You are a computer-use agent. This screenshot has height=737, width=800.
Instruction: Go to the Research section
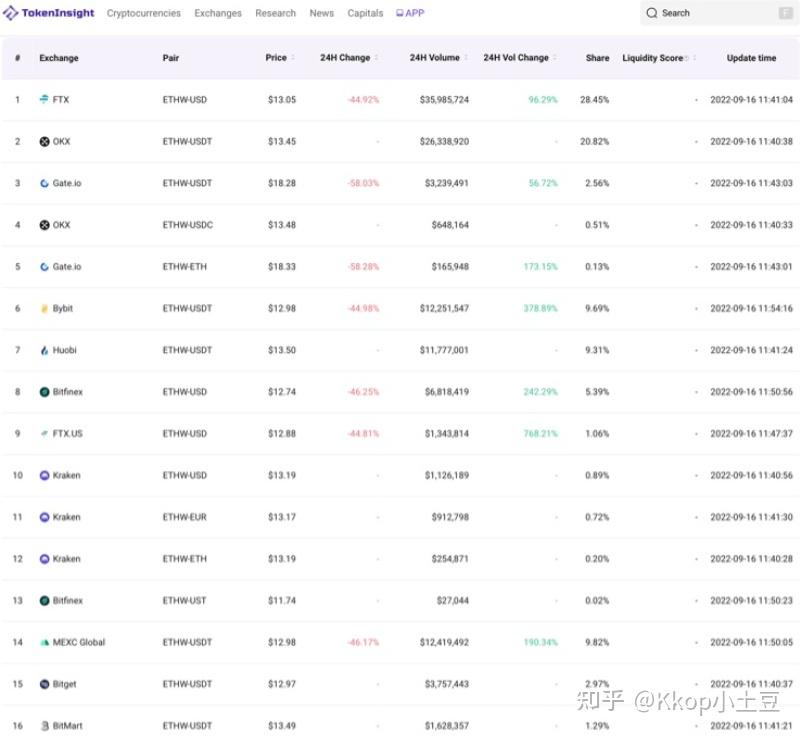[x=276, y=13]
